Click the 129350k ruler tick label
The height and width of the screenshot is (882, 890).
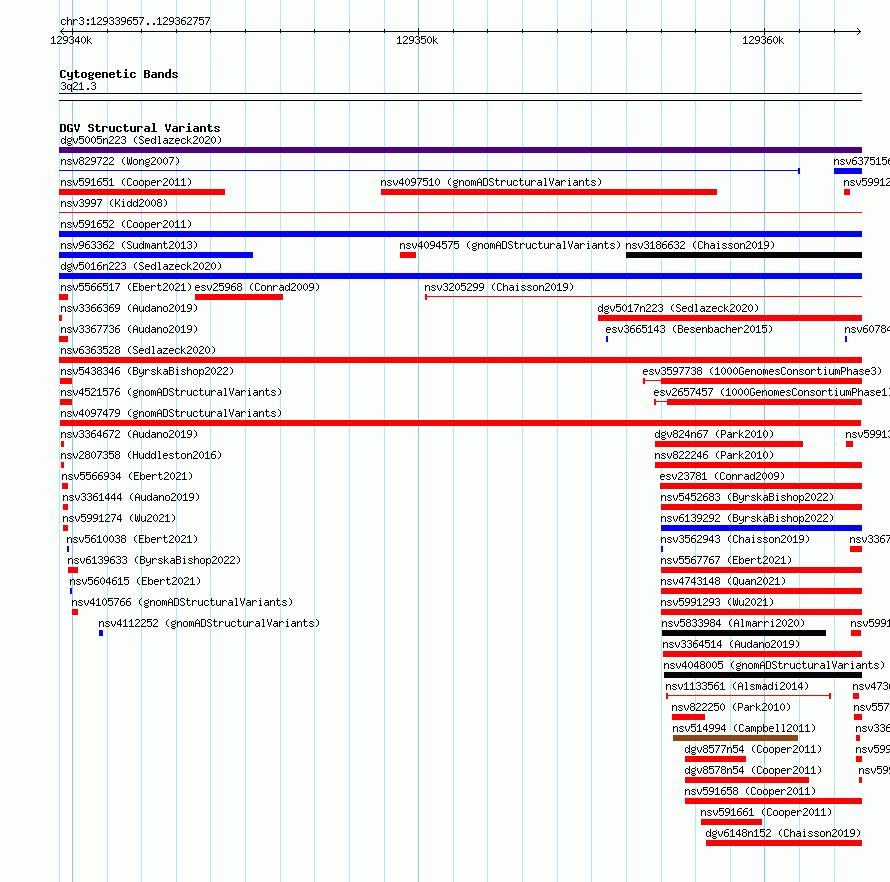417,40
